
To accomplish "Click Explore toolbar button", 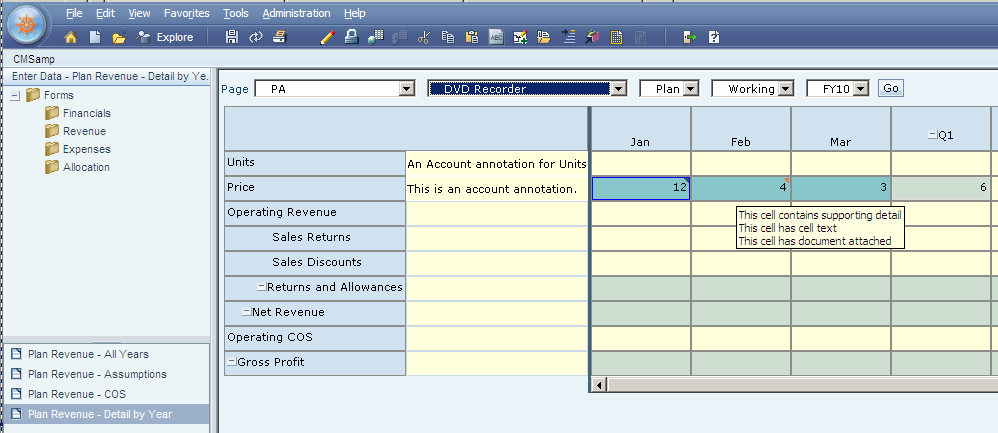I will pyautogui.click(x=165, y=38).
